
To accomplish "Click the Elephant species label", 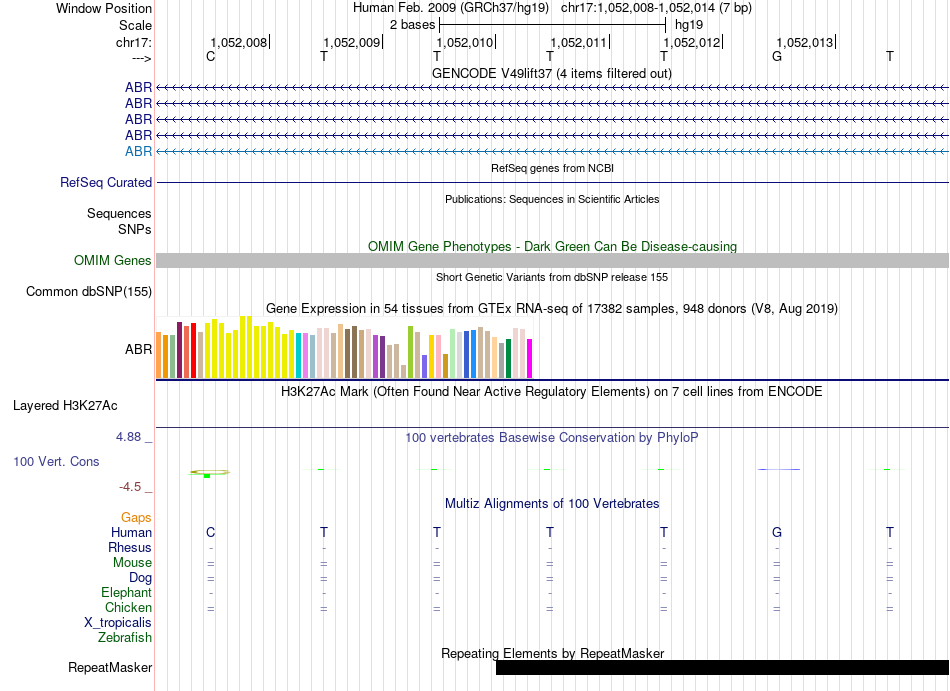I will 127,593.
